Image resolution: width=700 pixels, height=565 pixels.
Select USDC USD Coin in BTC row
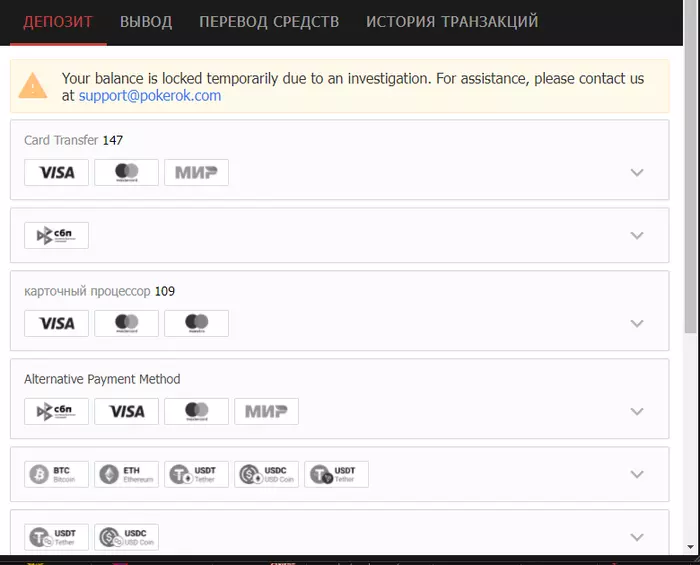tap(267, 474)
